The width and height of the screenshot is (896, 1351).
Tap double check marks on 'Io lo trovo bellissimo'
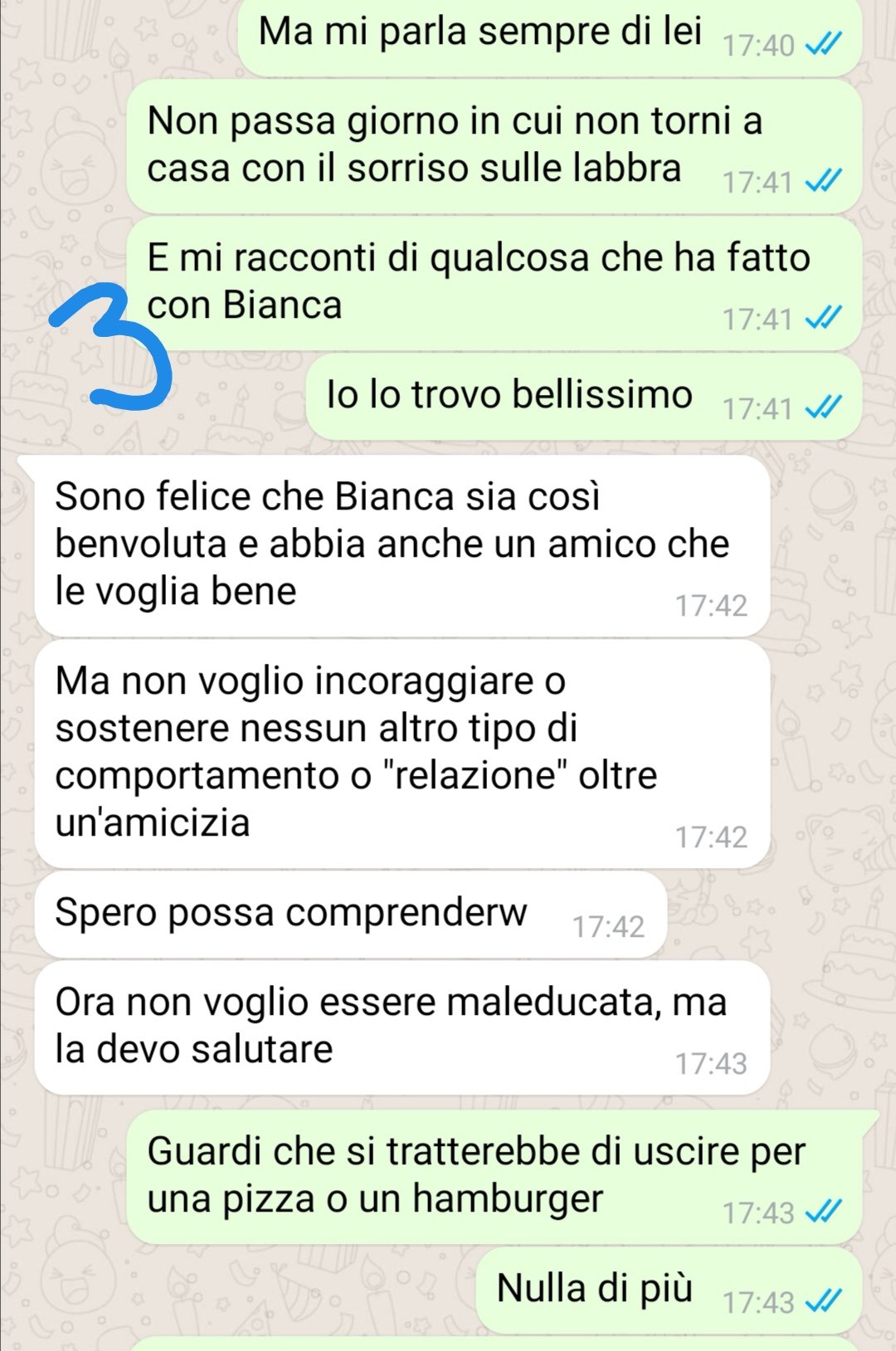click(825, 407)
